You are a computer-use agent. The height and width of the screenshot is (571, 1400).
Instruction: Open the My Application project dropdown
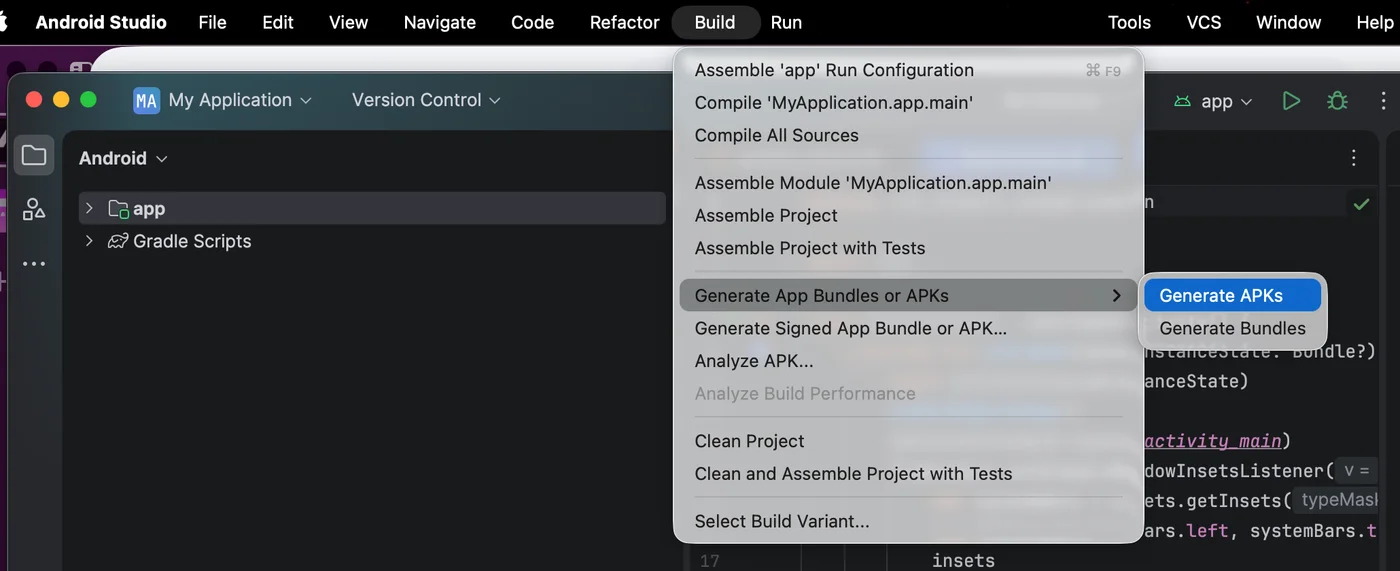coord(240,100)
